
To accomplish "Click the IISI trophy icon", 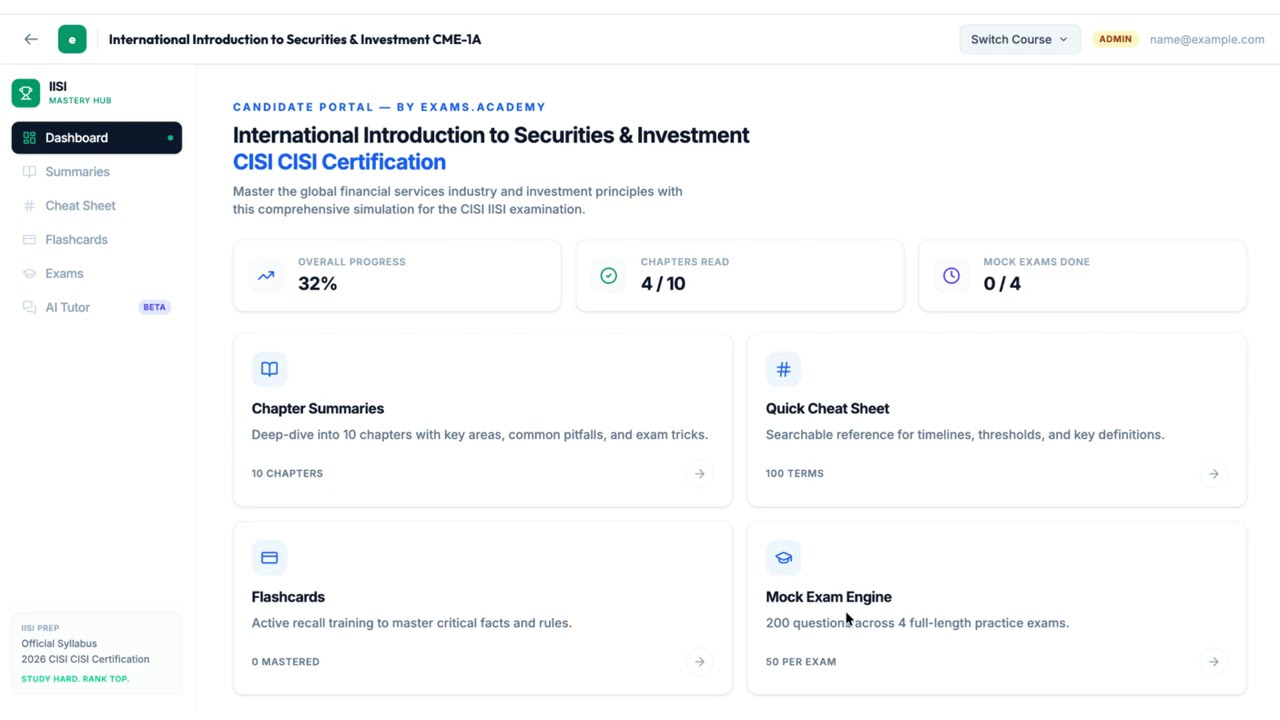I will click(x=26, y=93).
